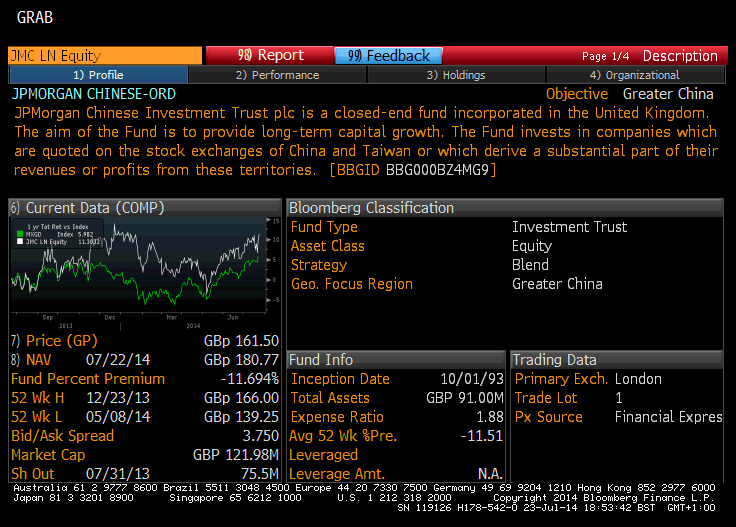Click the Page 1/4 indicator
This screenshot has height=527, width=736.
pos(606,56)
